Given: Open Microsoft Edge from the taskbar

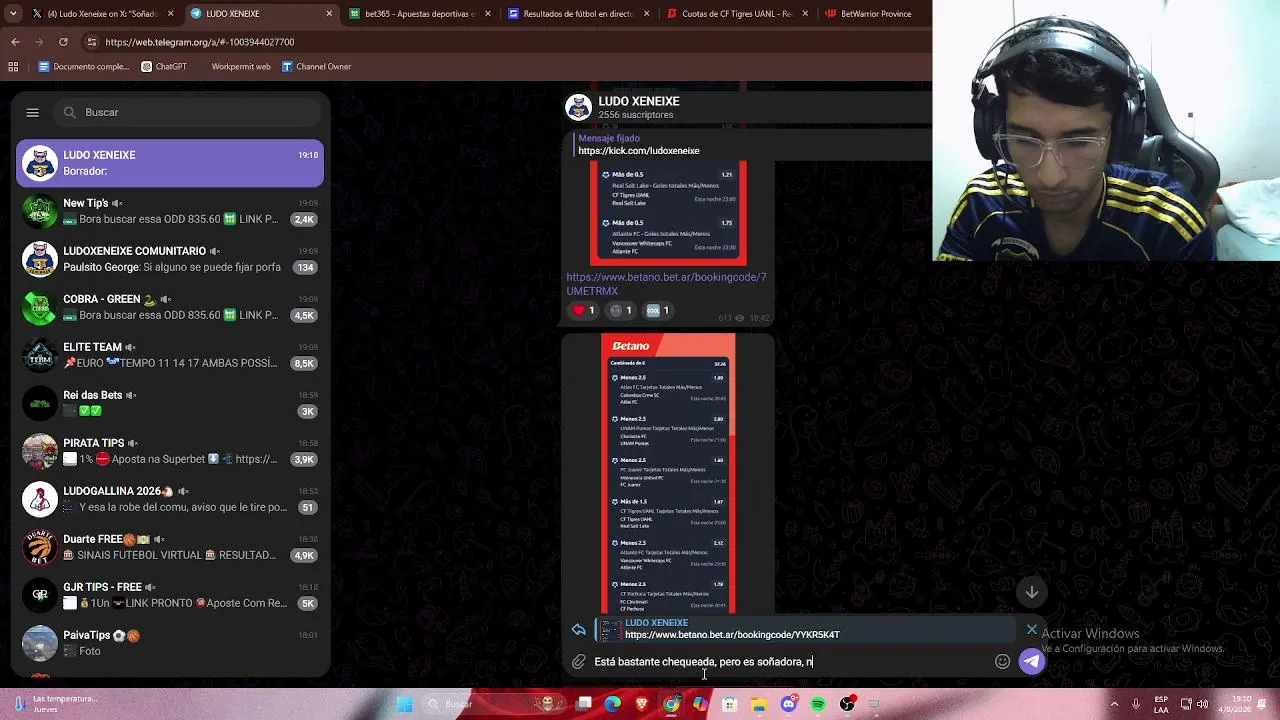Looking at the screenshot, I should [x=613, y=704].
